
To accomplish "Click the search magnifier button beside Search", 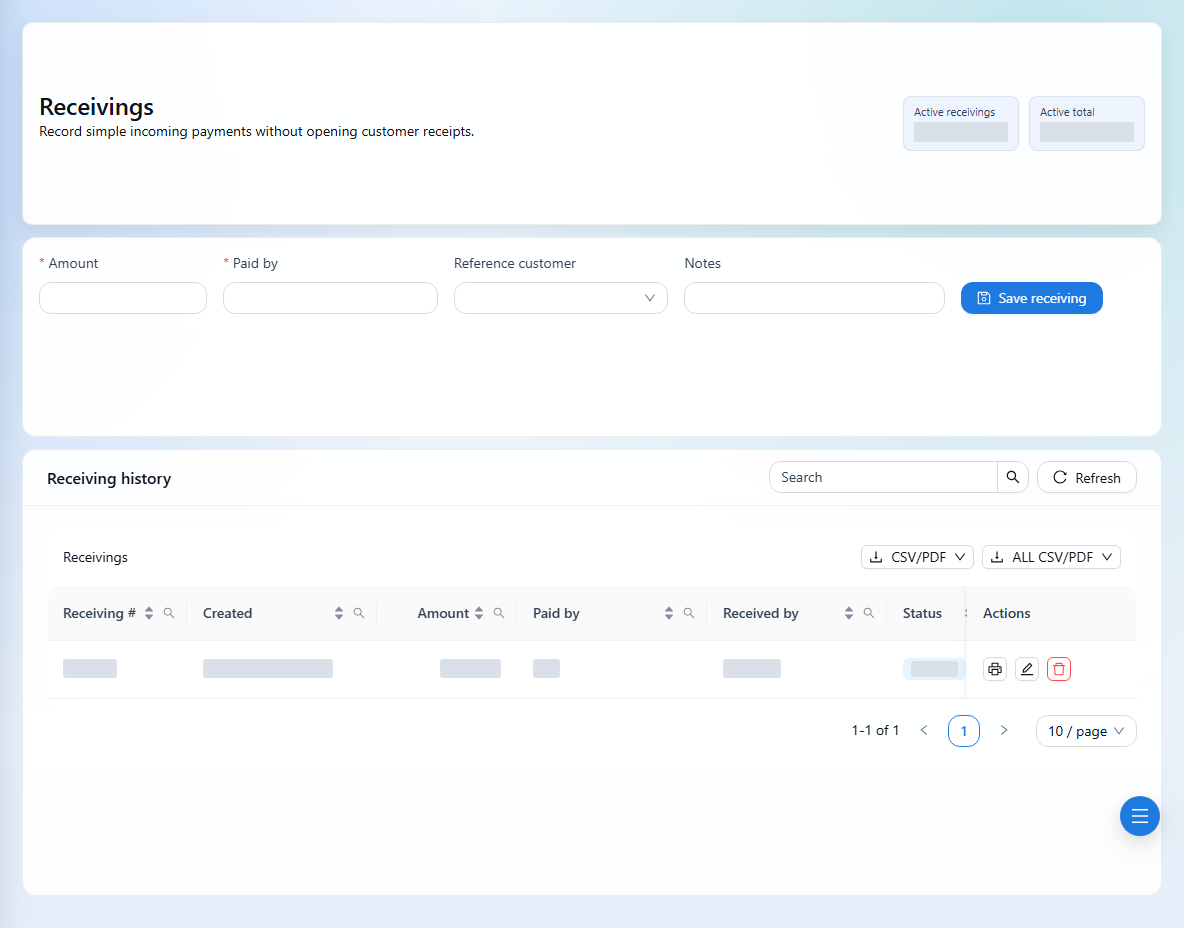I will point(1013,477).
